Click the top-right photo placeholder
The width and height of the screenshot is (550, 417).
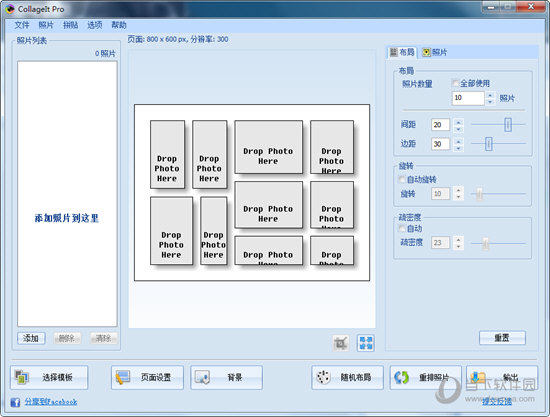(x=332, y=147)
